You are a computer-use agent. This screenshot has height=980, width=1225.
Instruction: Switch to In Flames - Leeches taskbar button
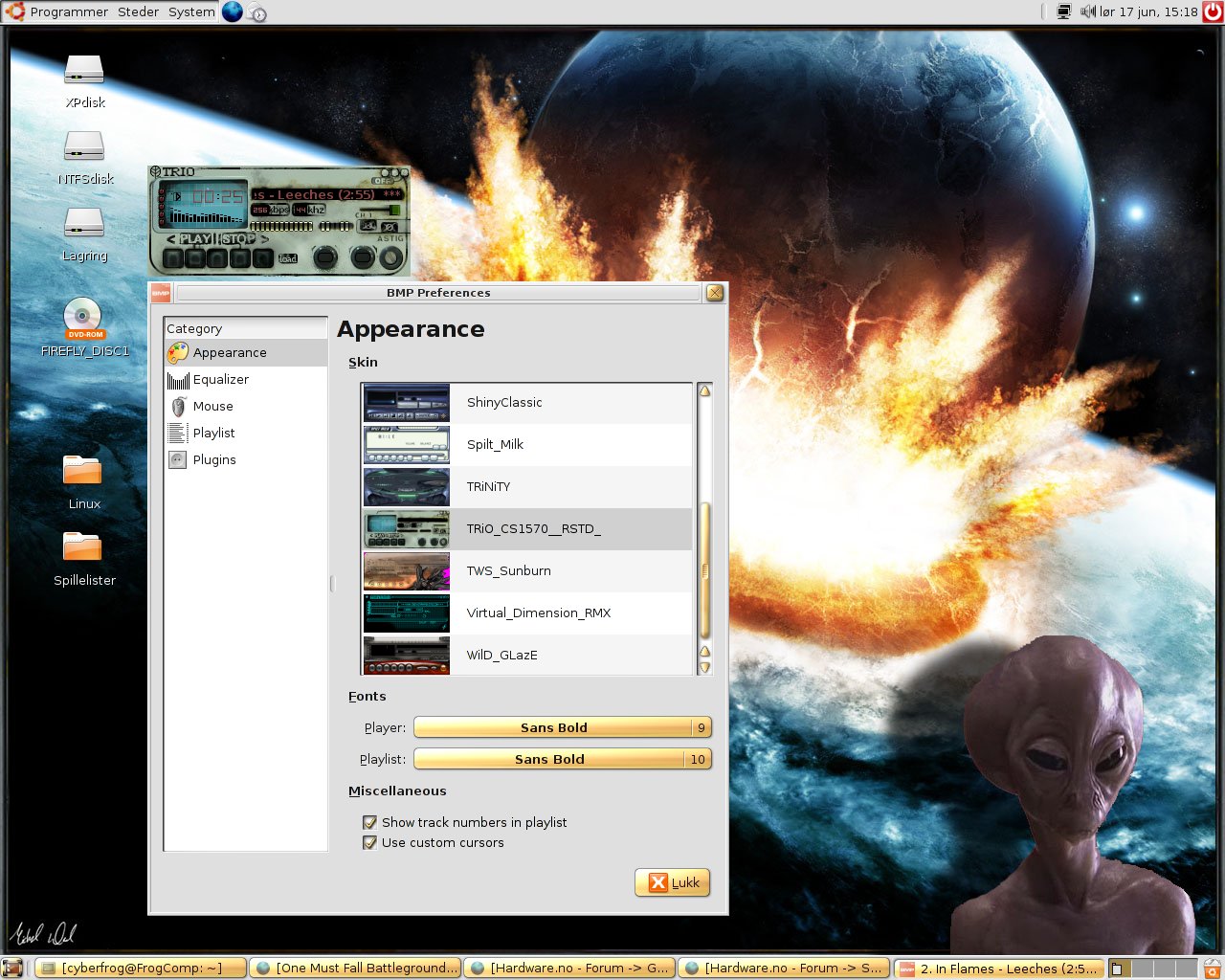(998, 968)
